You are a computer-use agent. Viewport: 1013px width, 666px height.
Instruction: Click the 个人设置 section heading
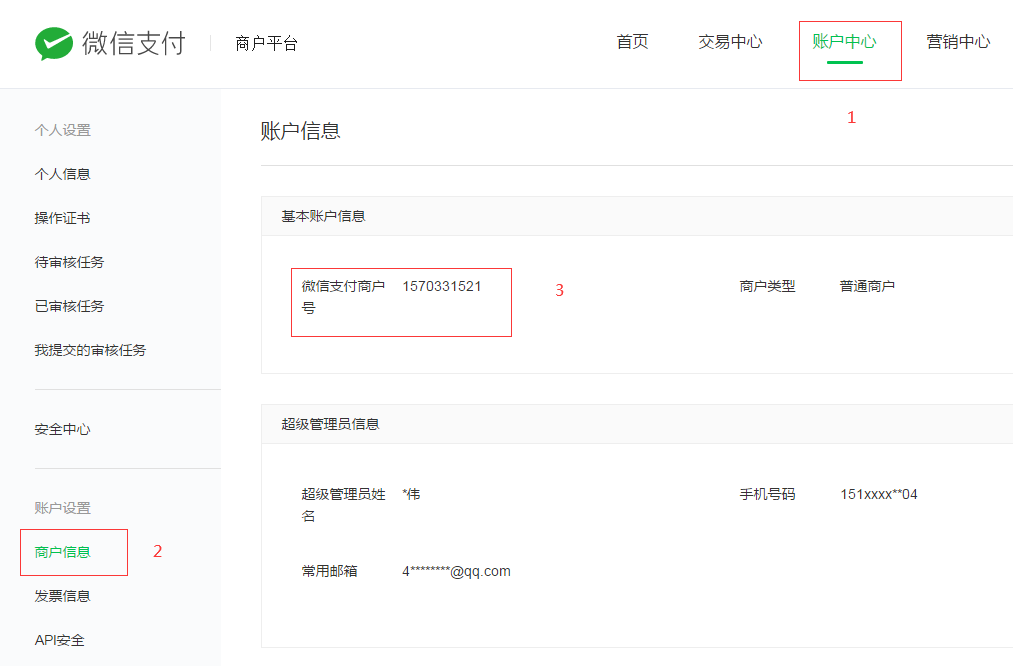coord(63,130)
